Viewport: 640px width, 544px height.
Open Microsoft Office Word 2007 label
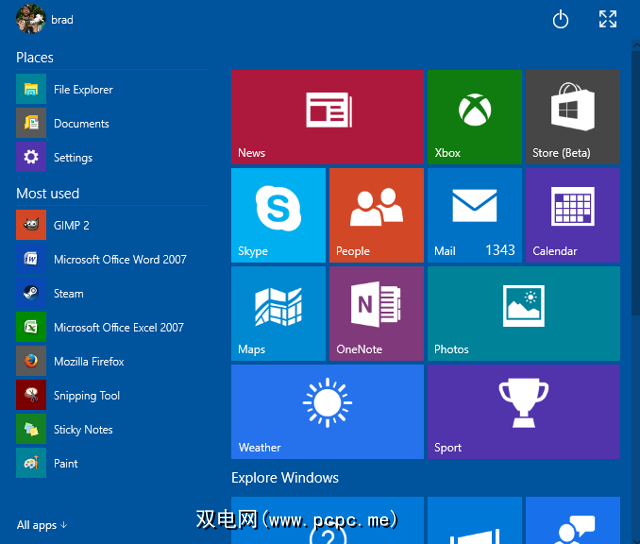(x=120, y=260)
